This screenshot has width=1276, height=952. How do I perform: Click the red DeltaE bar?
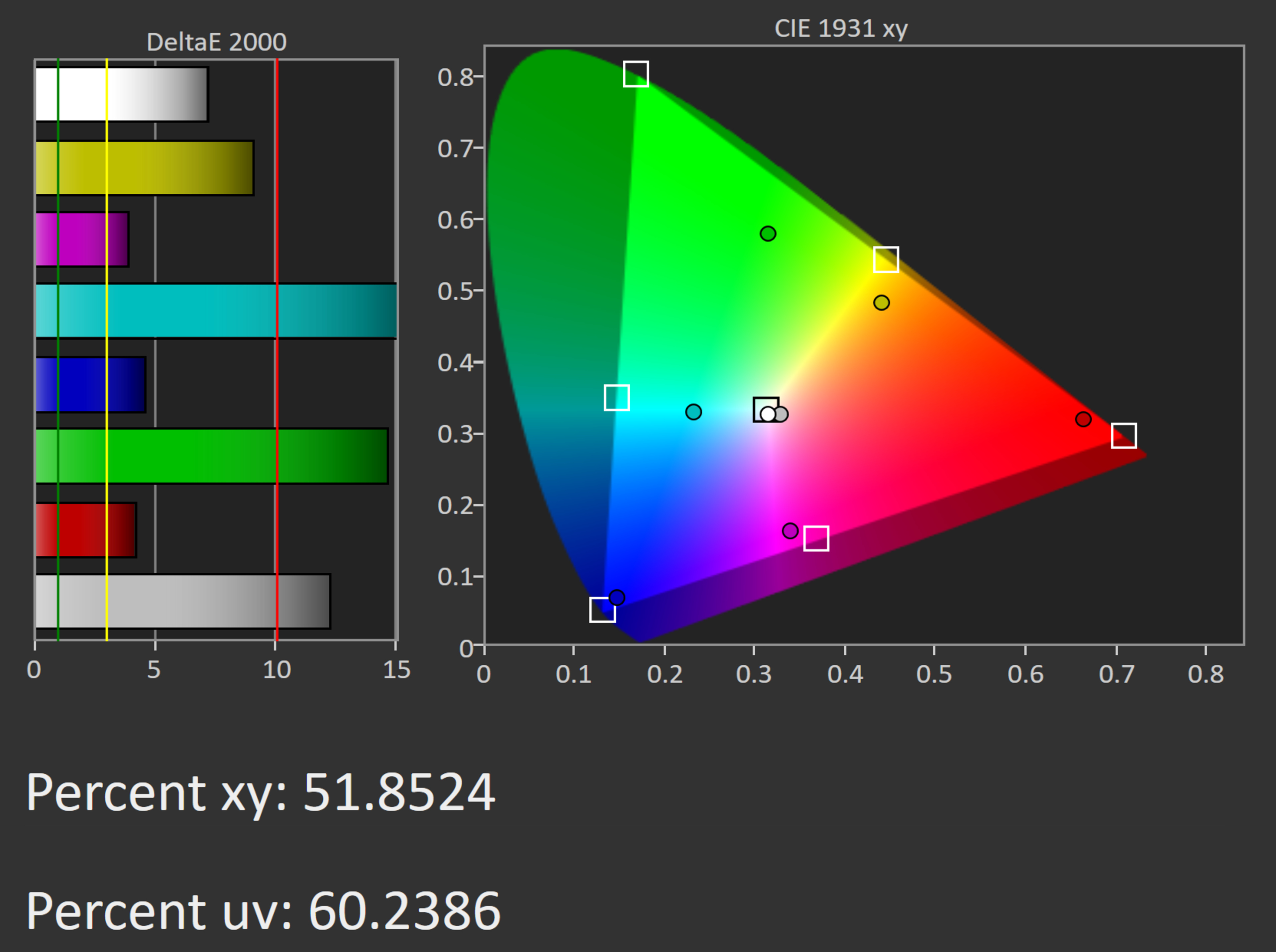pos(85,529)
